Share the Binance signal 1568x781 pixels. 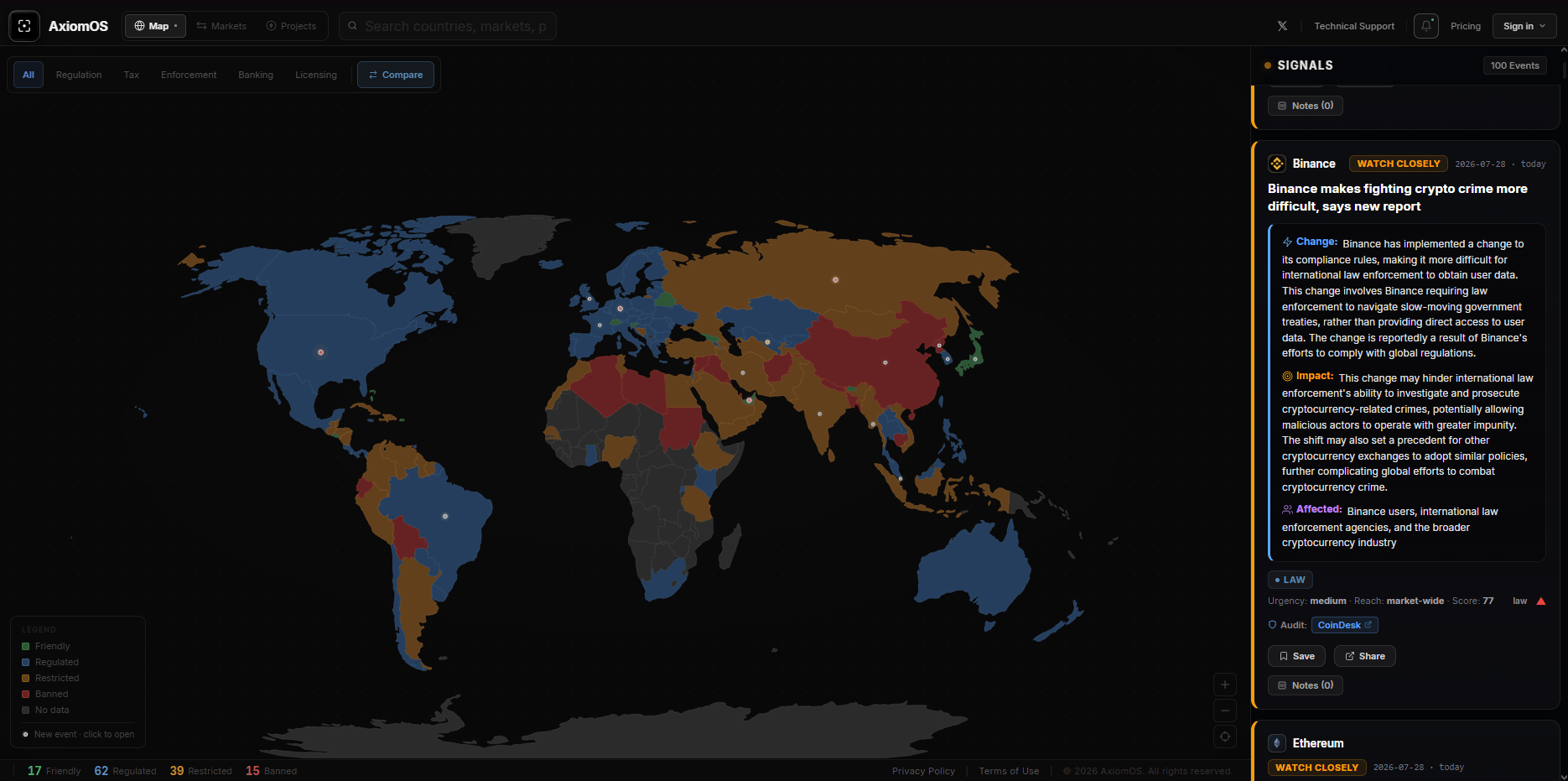coord(1365,656)
